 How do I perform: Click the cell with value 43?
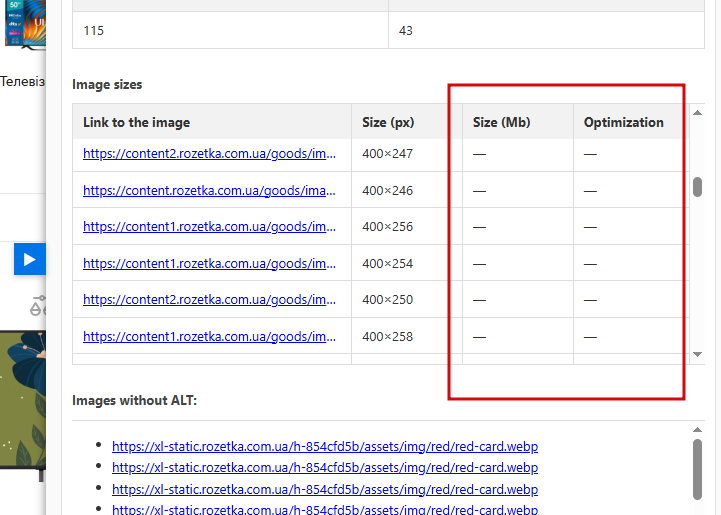coord(546,30)
